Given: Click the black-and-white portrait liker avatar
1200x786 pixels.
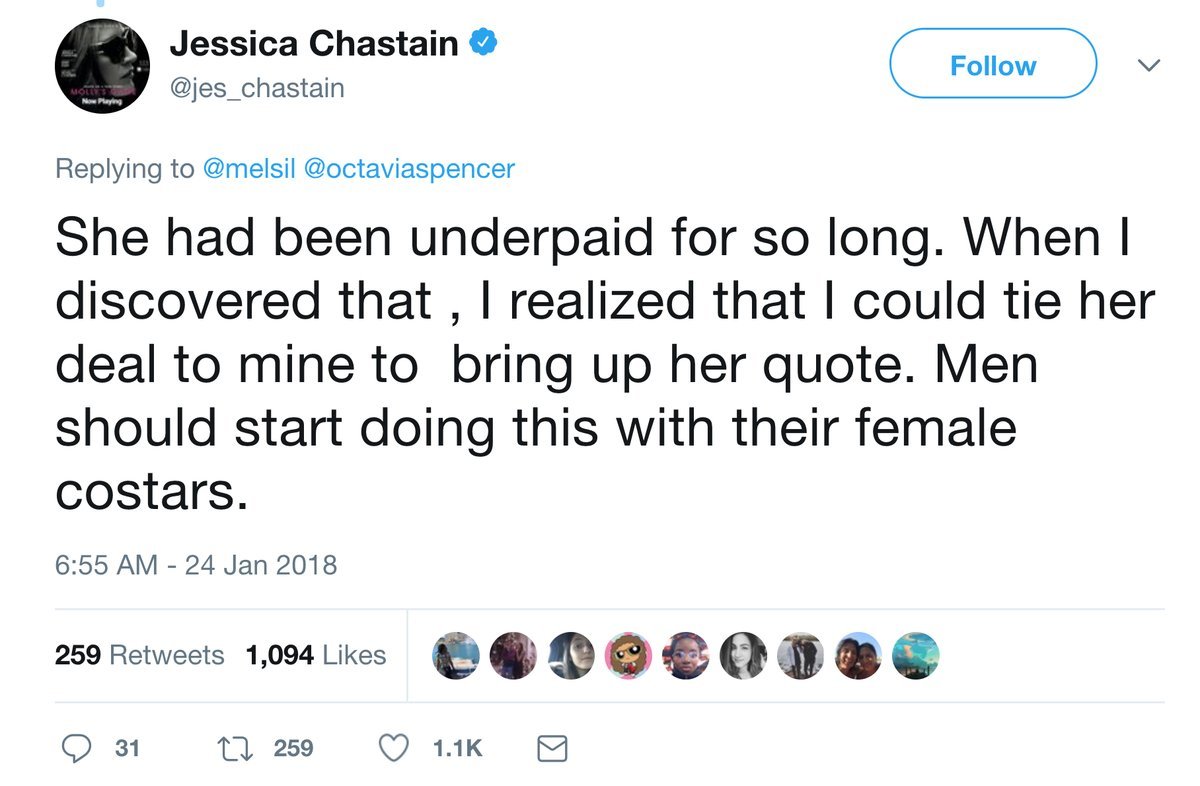Looking at the screenshot, I should pyautogui.click(x=743, y=655).
